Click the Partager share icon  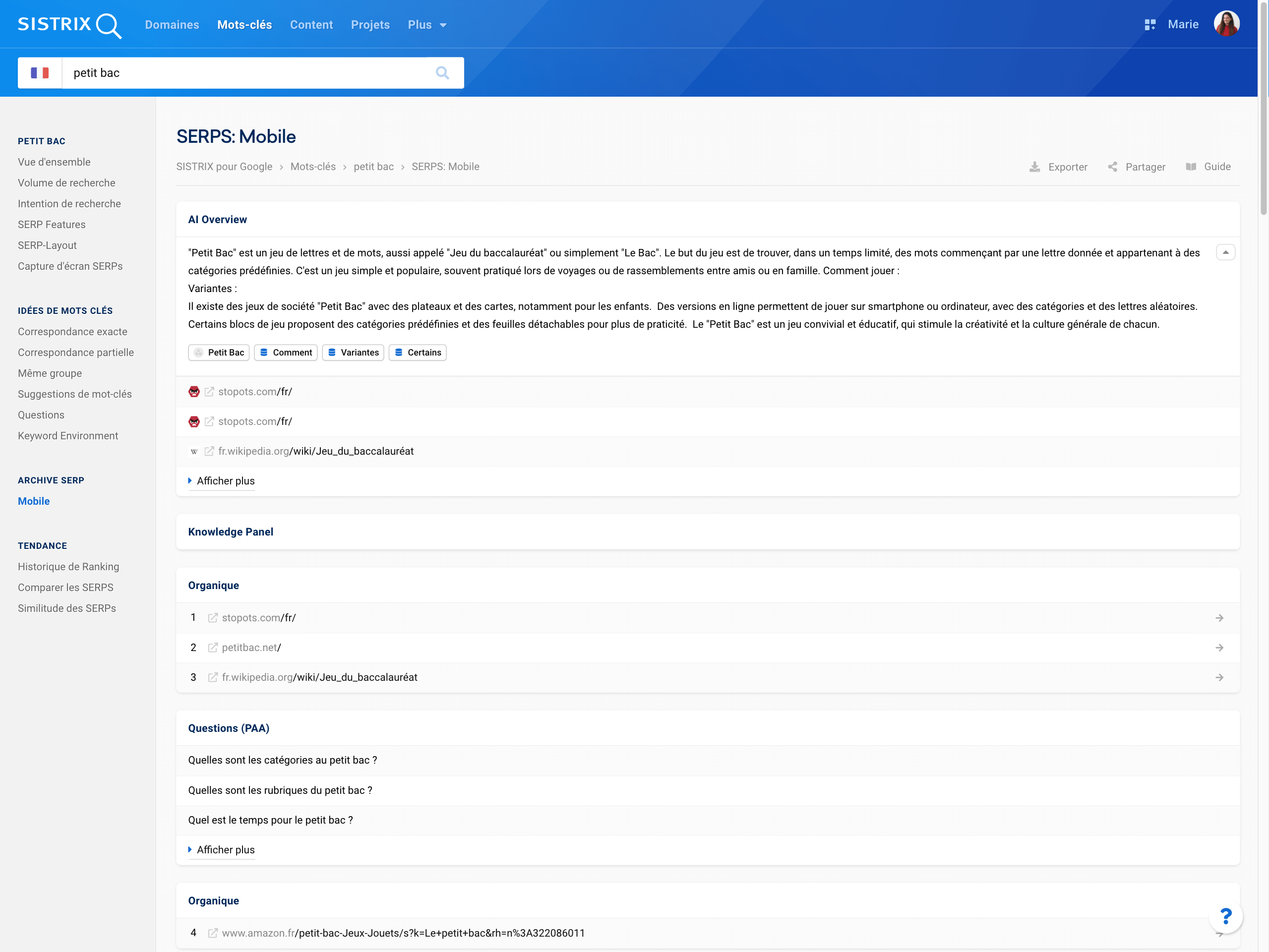click(x=1112, y=167)
